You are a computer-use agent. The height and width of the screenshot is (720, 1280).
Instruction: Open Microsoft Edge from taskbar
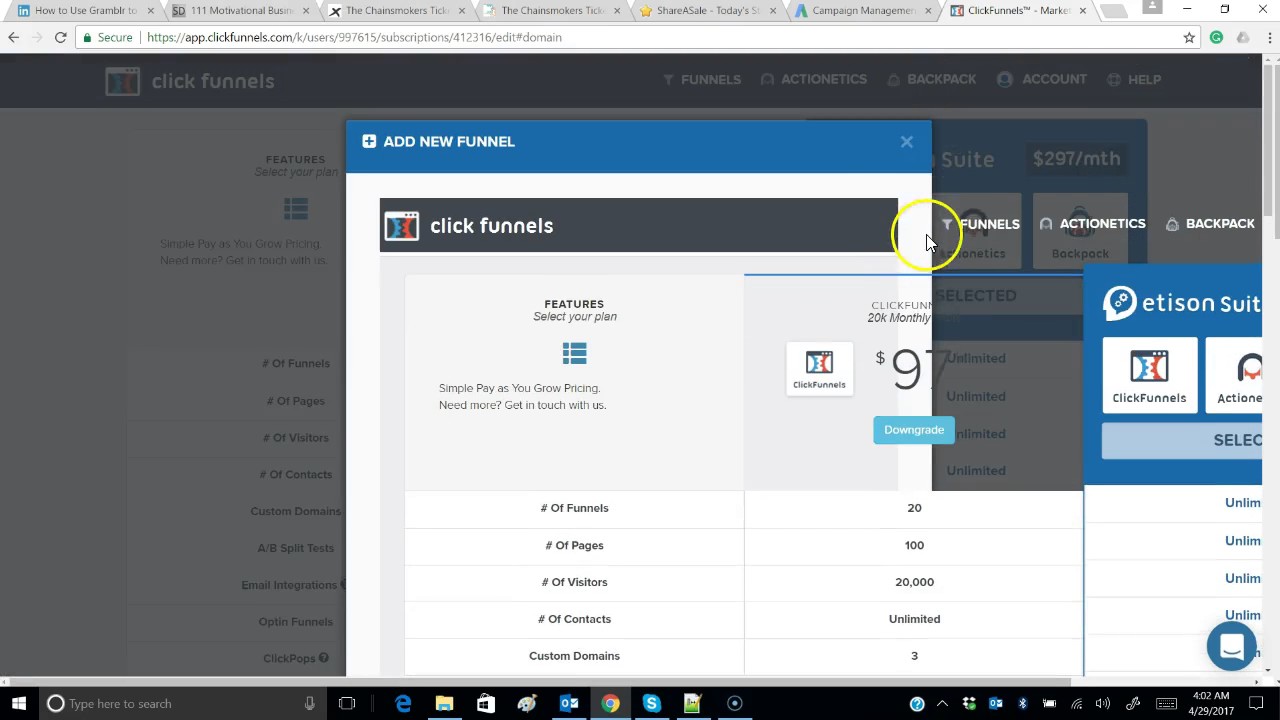click(403, 703)
